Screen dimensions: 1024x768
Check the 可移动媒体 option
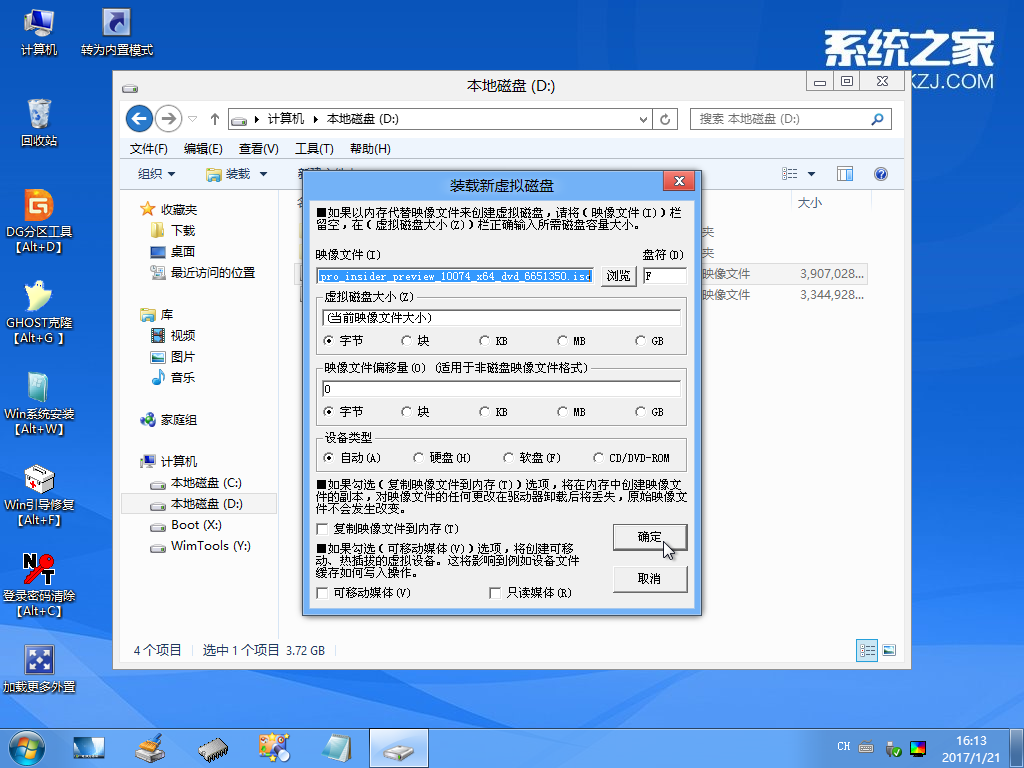321,592
